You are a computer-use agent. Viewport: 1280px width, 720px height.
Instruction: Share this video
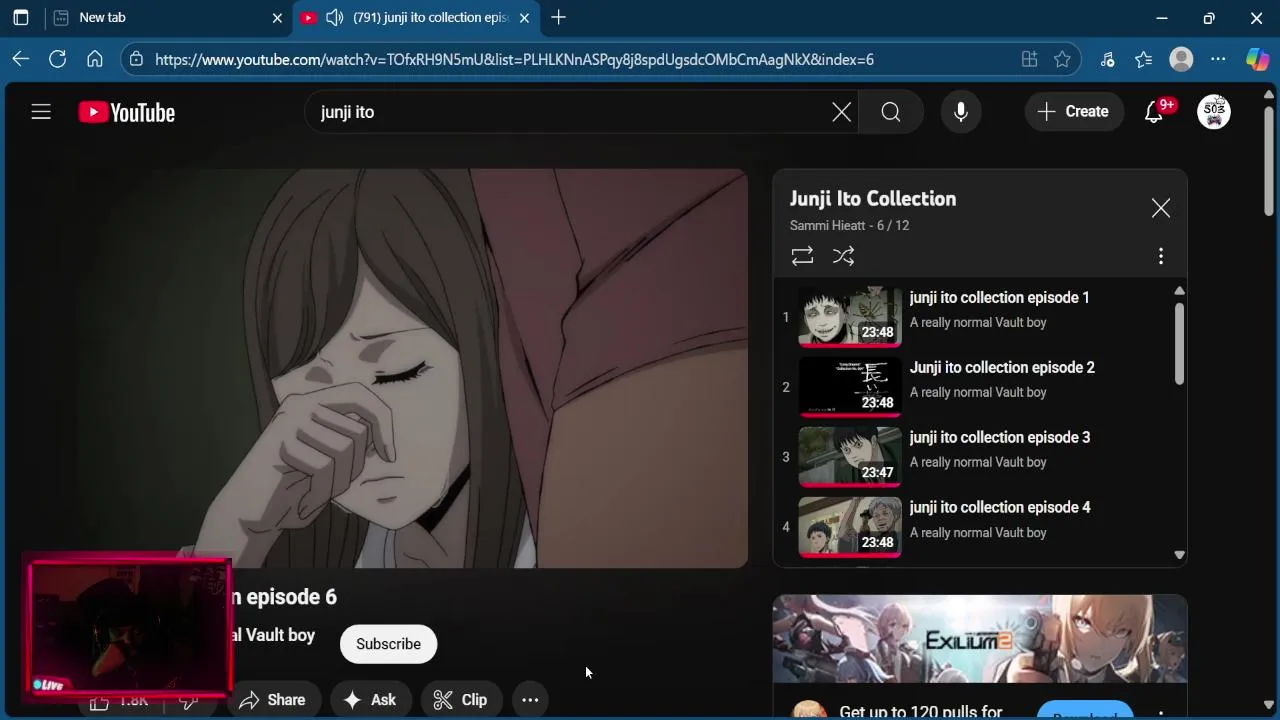tap(272, 700)
